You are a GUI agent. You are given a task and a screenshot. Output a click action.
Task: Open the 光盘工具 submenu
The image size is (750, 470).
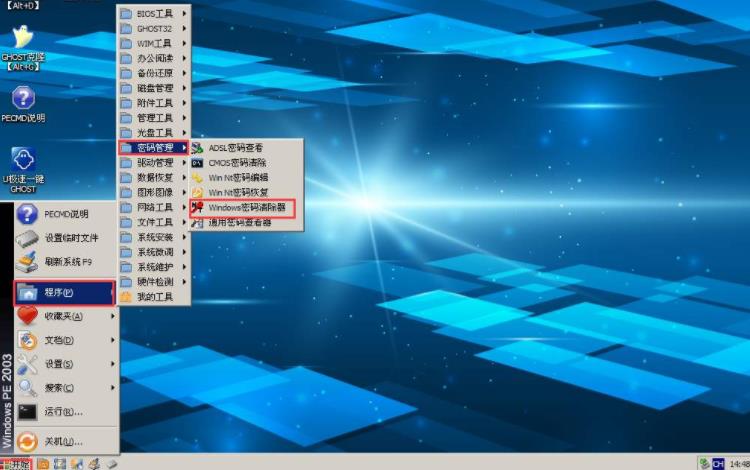154,132
